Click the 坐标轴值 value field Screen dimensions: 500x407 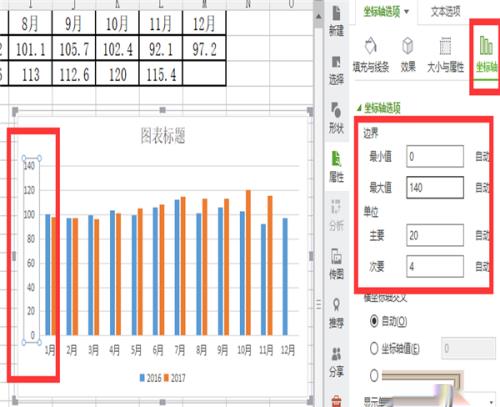(468, 349)
